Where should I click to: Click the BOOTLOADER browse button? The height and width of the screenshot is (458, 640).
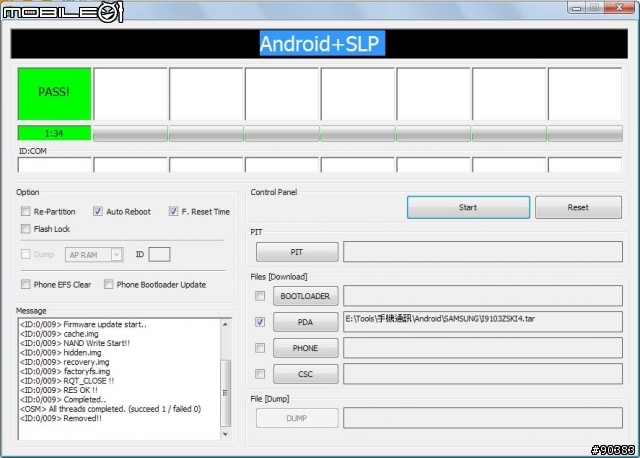306,296
